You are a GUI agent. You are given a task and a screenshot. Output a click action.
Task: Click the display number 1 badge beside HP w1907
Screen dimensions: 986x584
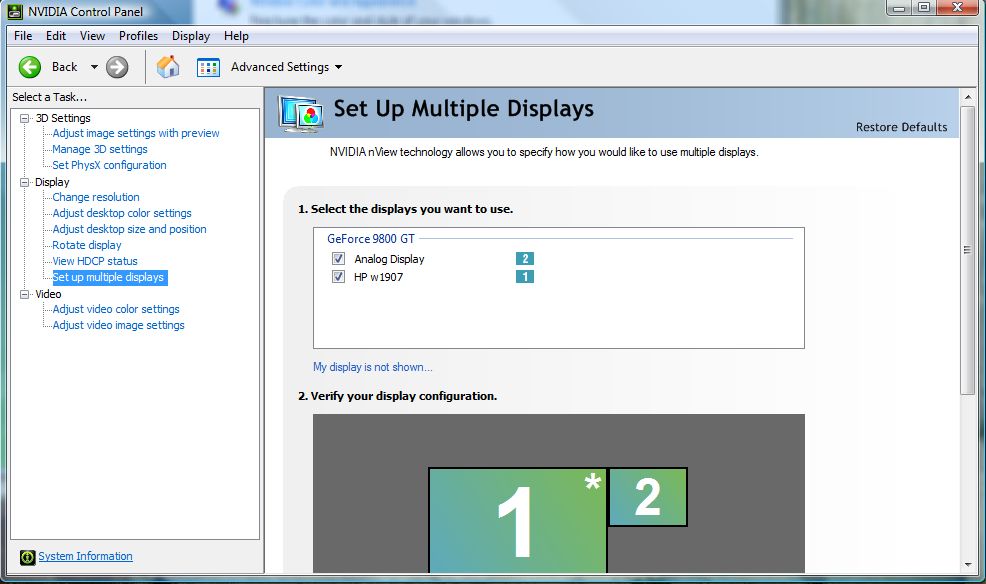tap(525, 277)
